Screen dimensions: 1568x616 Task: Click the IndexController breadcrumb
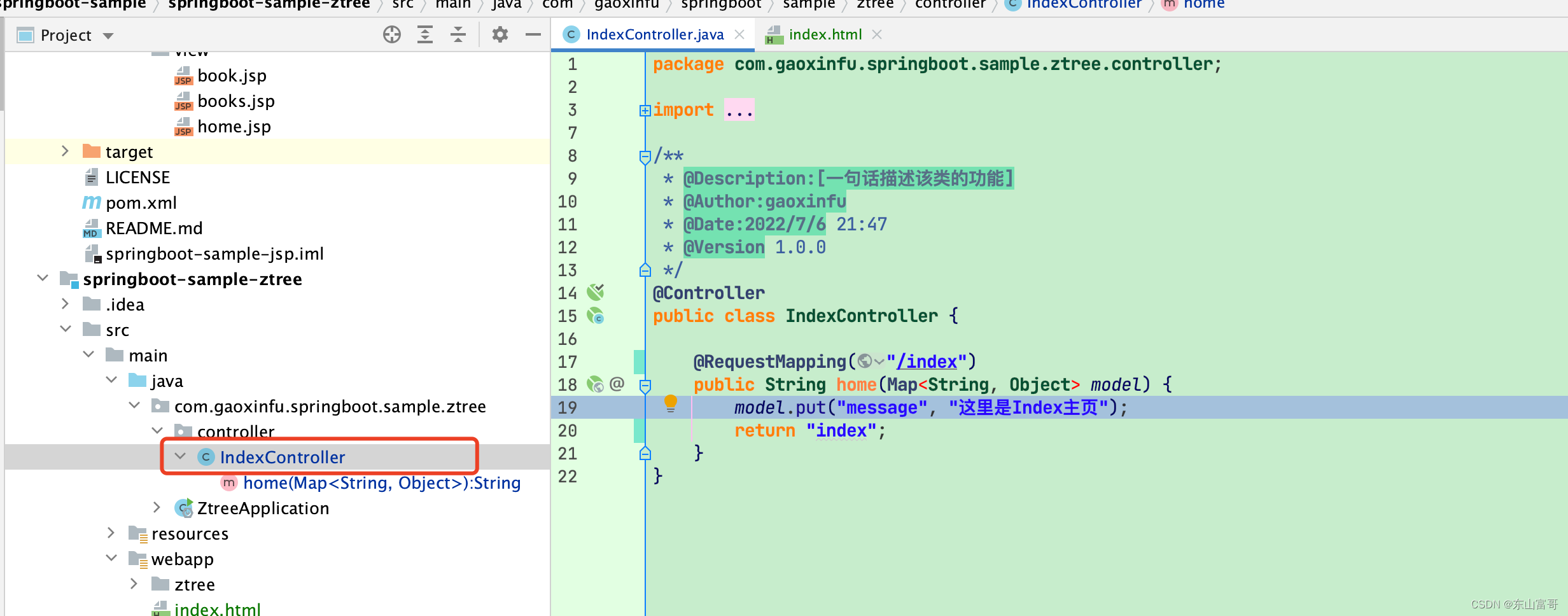(x=1084, y=4)
